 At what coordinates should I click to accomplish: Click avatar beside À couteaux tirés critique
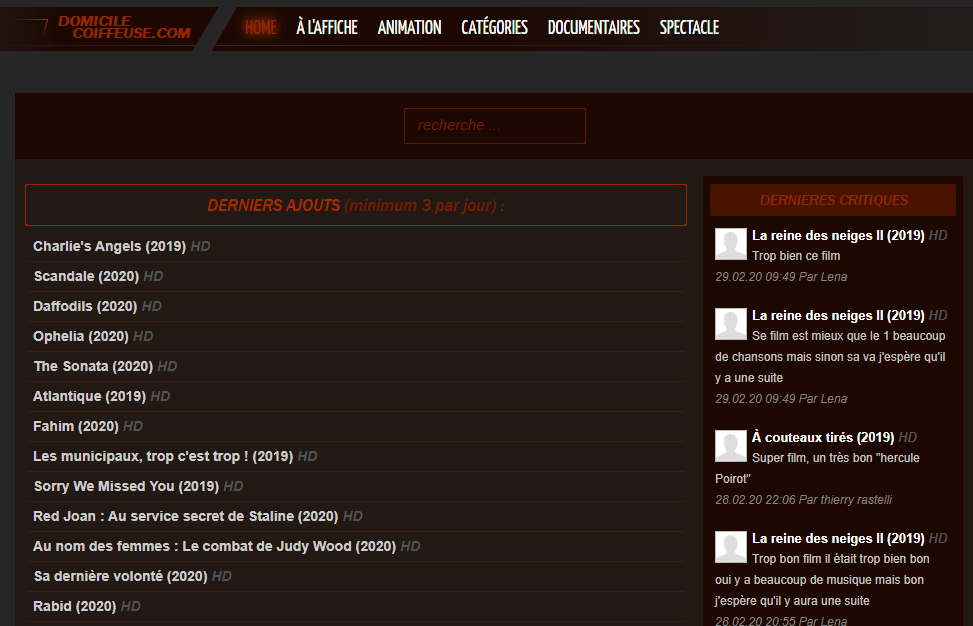coord(730,445)
